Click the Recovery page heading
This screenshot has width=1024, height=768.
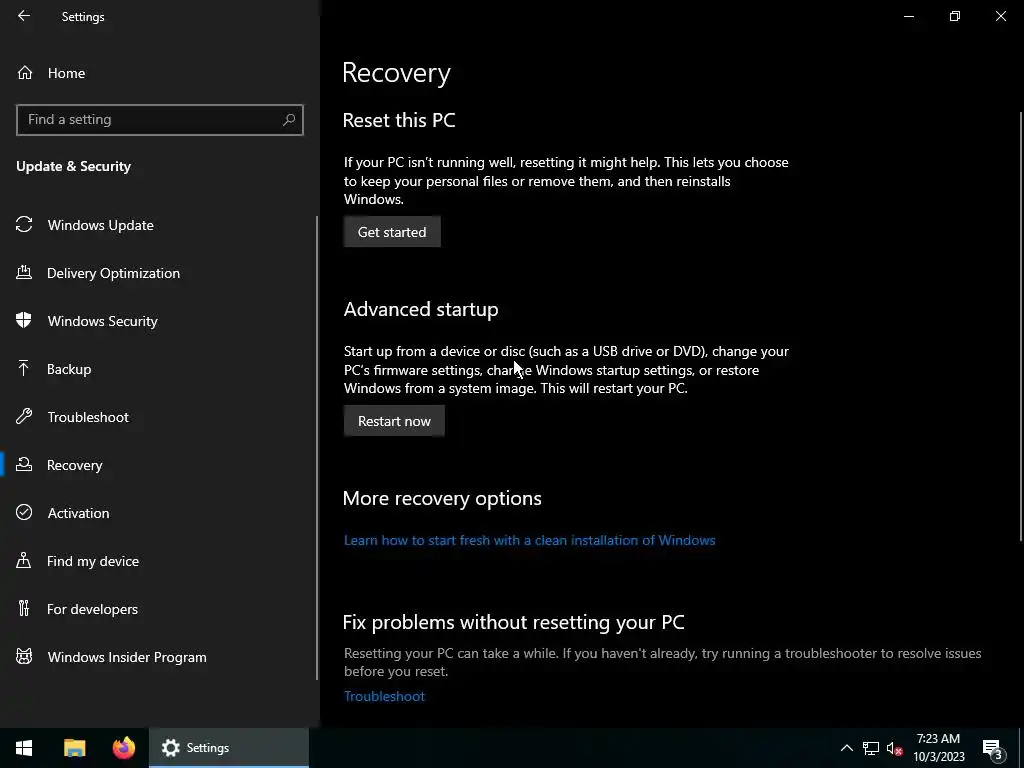pyautogui.click(x=396, y=72)
